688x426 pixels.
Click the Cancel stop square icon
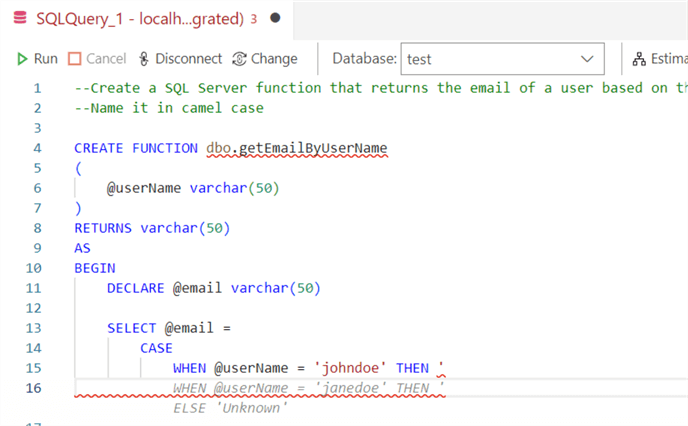pos(75,59)
